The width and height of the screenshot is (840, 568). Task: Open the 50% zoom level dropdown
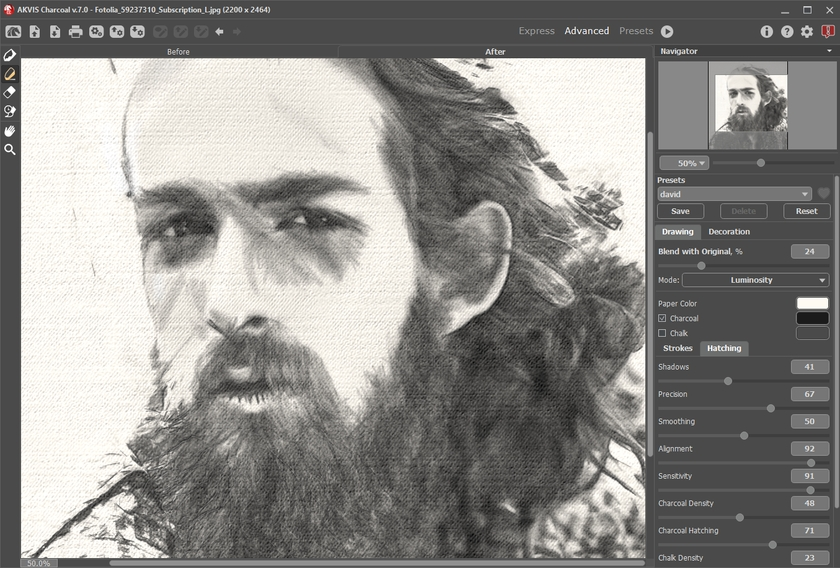click(684, 163)
